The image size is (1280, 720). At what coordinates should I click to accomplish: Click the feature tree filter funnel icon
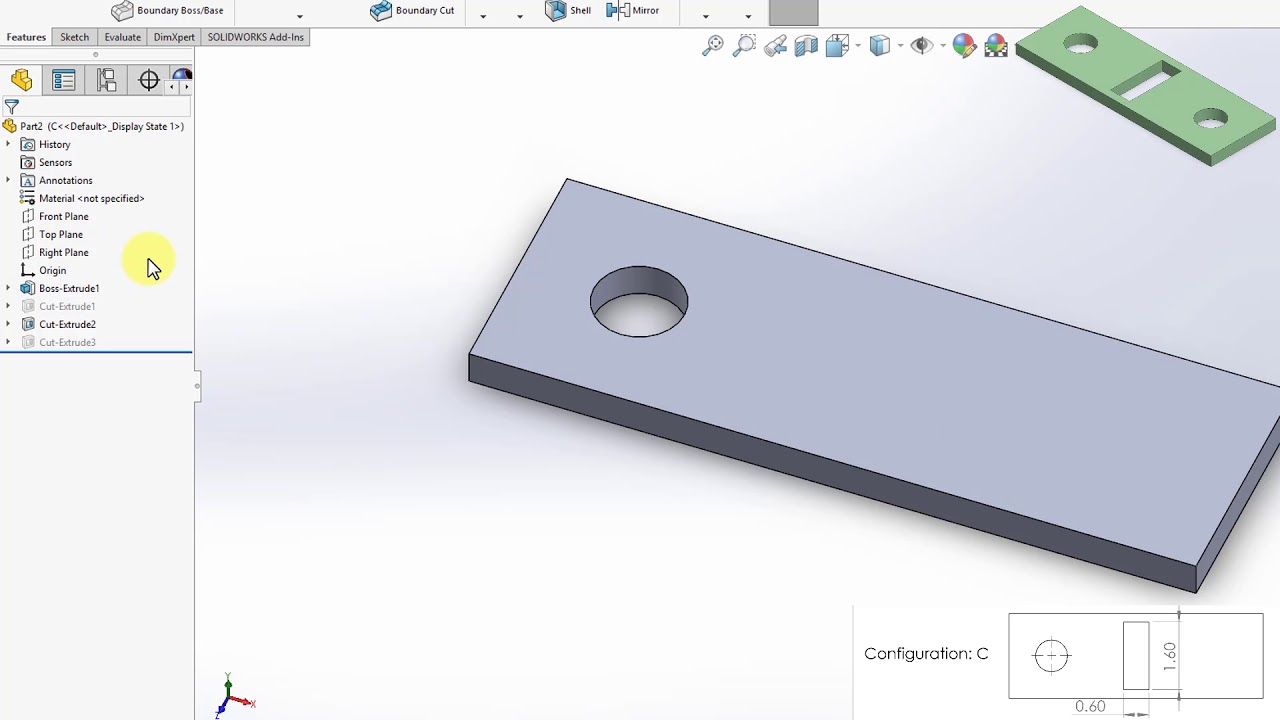point(12,107)
